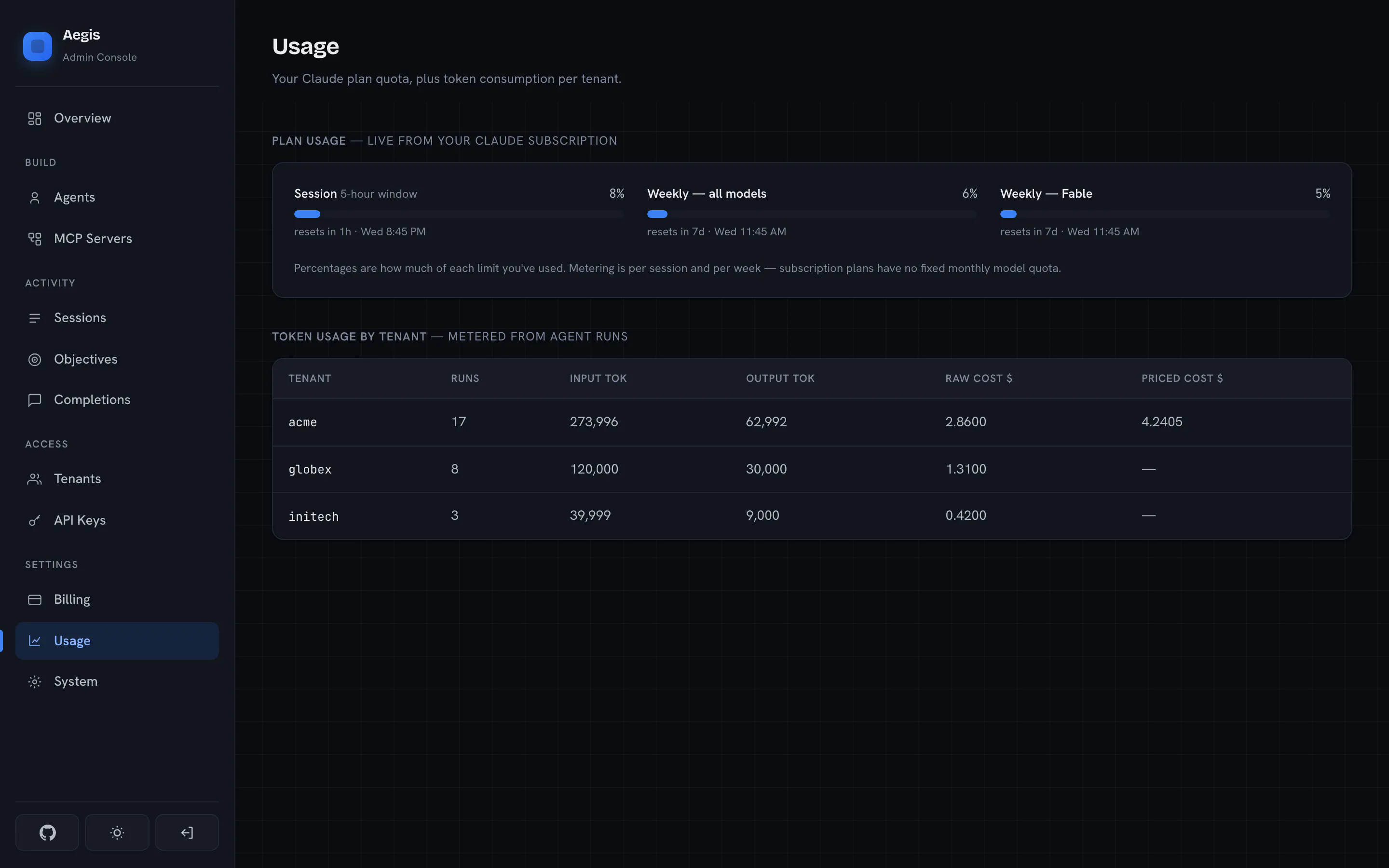Click the API Keys key icon
This screenshot has width=1389, height=868.
pyautogui.click(x=34, y=521)
